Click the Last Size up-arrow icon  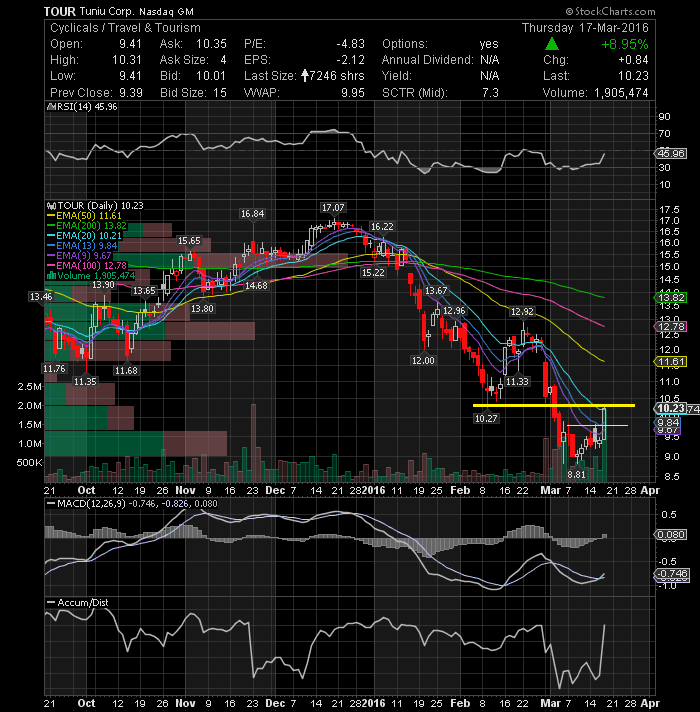click(x=305, y=75)
